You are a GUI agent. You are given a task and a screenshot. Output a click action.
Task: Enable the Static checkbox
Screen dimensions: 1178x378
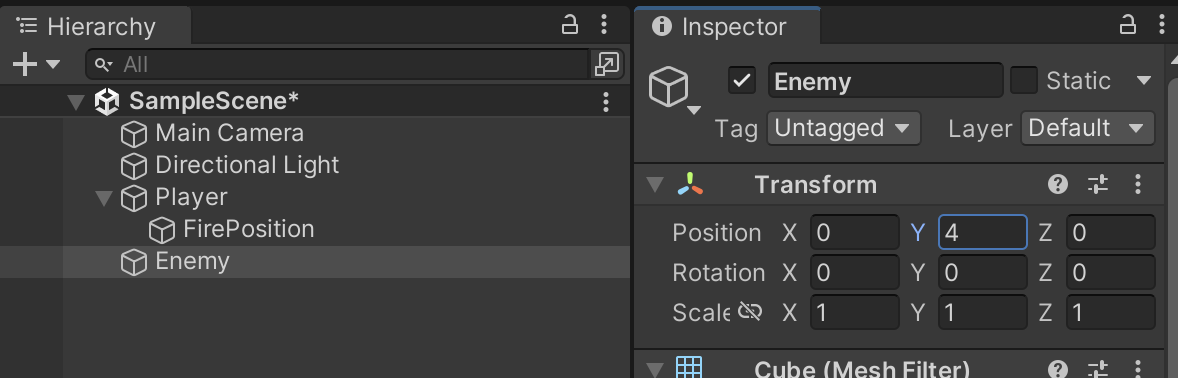click(x=1023, y=80)
